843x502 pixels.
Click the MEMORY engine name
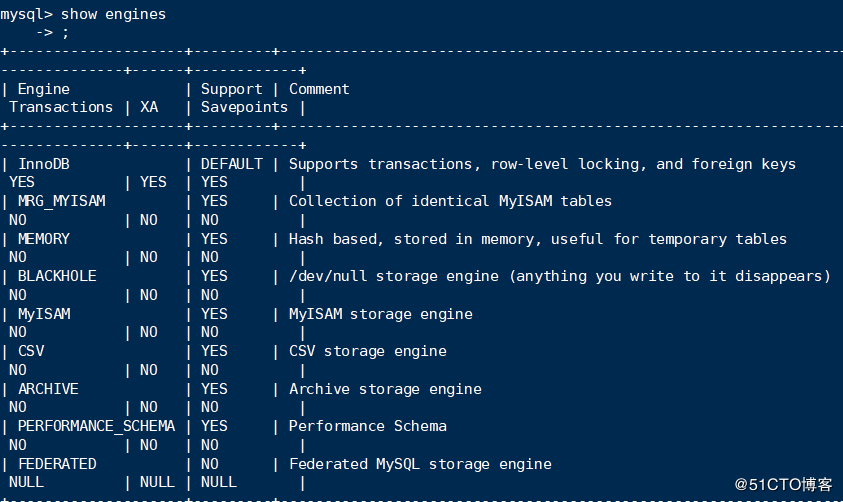pyautogui.click(x=44, y=239)
